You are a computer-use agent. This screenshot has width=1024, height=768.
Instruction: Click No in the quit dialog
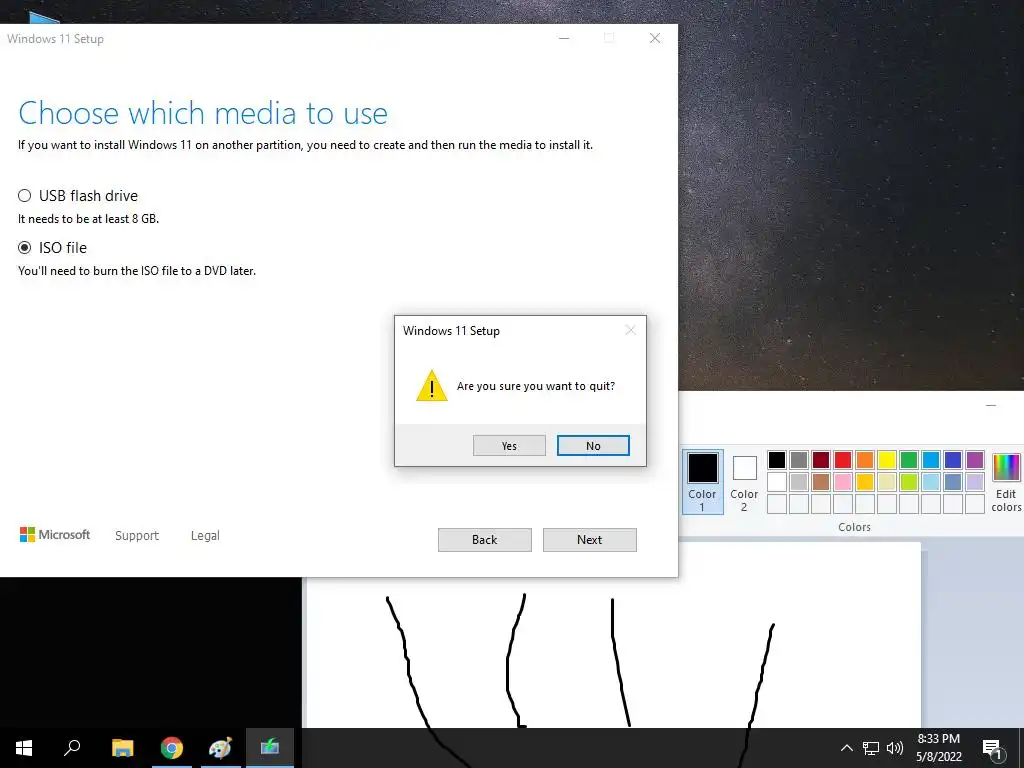(593, 445)
